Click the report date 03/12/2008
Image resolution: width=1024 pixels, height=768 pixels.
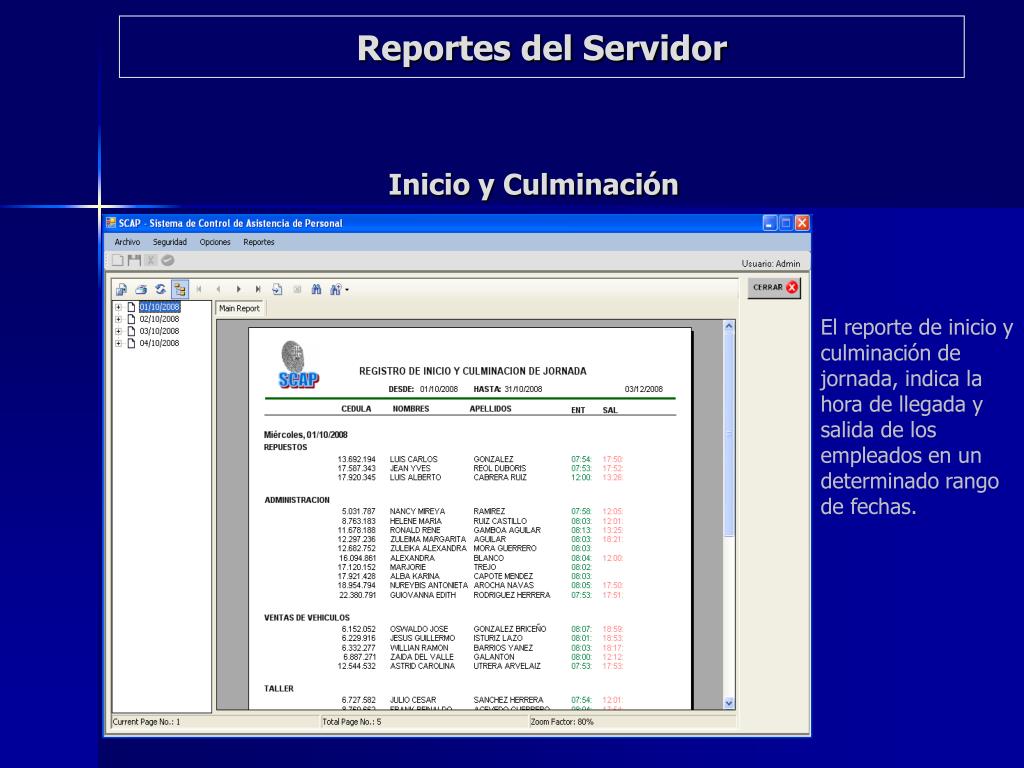[643, 389]
